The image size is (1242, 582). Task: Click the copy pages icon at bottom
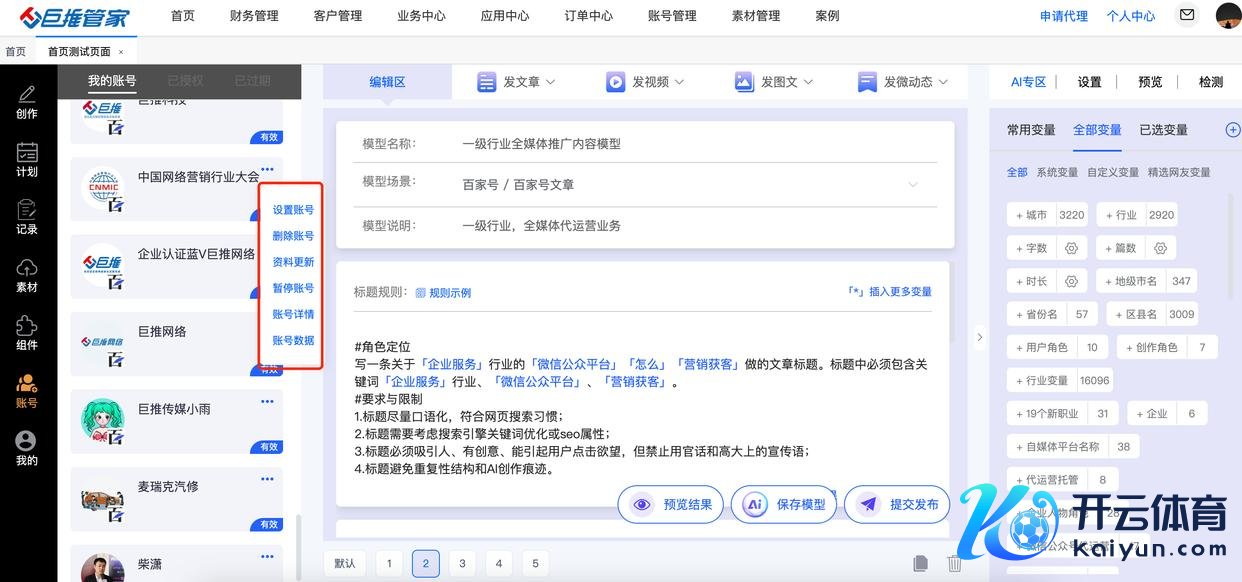[921, 564]
